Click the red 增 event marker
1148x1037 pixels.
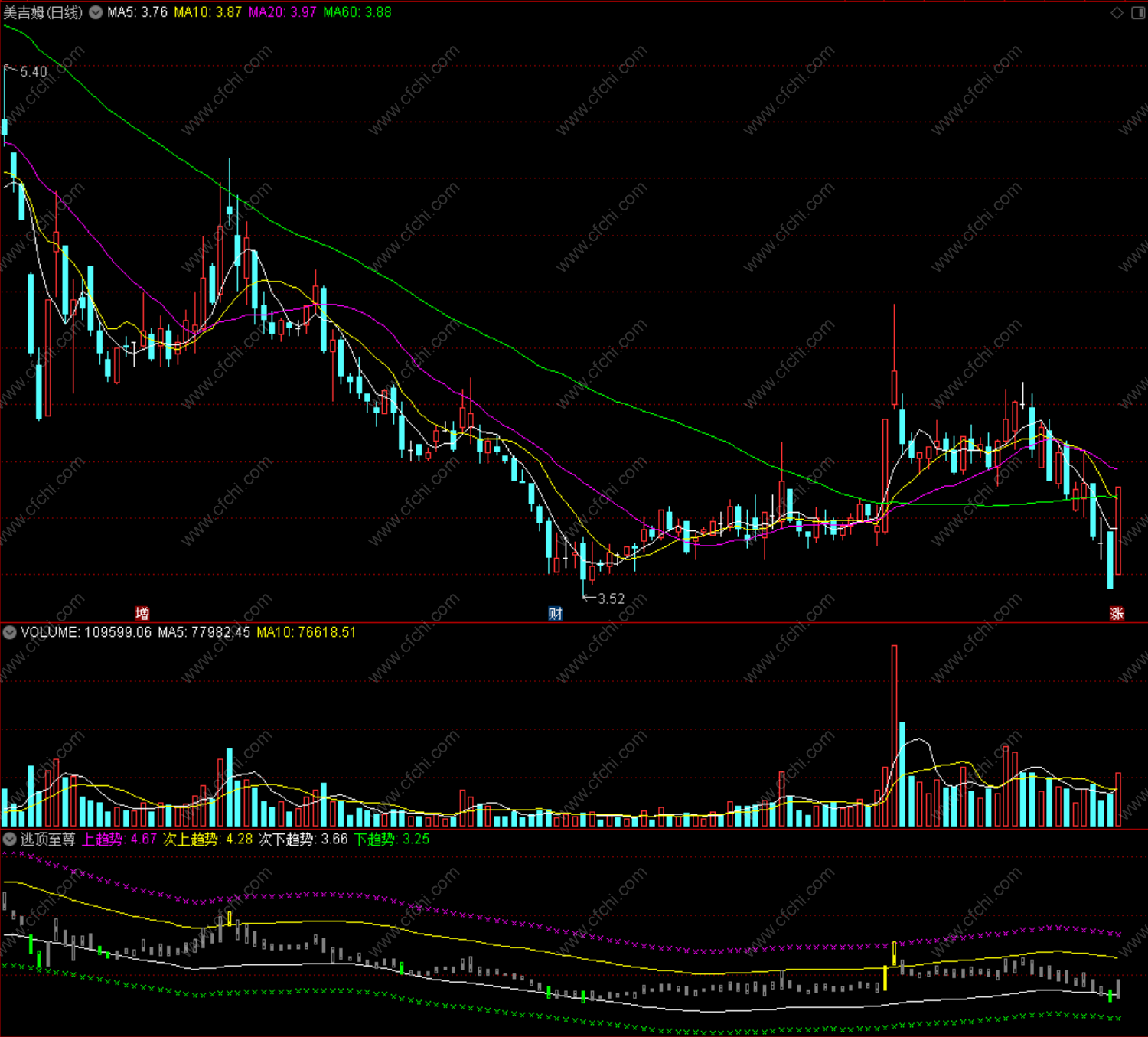pos(142,613)
